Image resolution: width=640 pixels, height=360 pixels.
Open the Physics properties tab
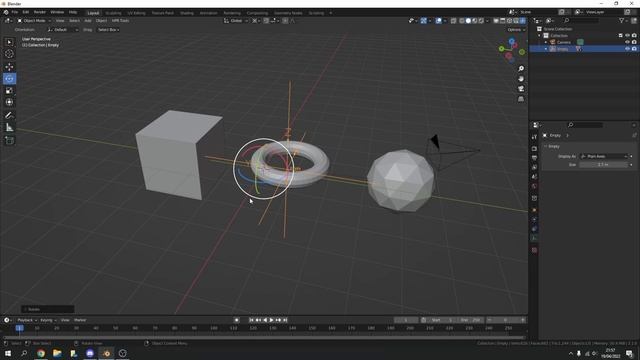pyautogui.click(x=534, y=220)
